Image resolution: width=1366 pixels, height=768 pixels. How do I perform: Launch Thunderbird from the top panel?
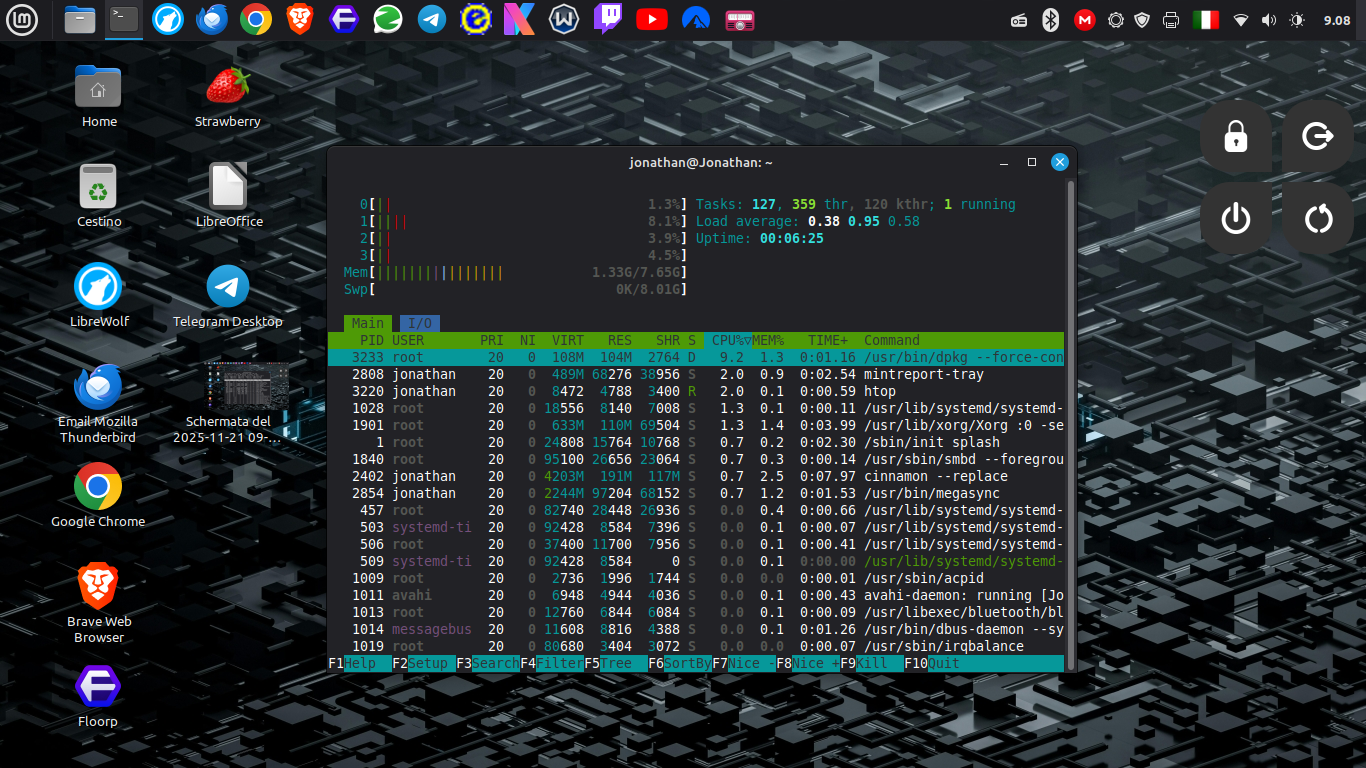click(212, 19)
